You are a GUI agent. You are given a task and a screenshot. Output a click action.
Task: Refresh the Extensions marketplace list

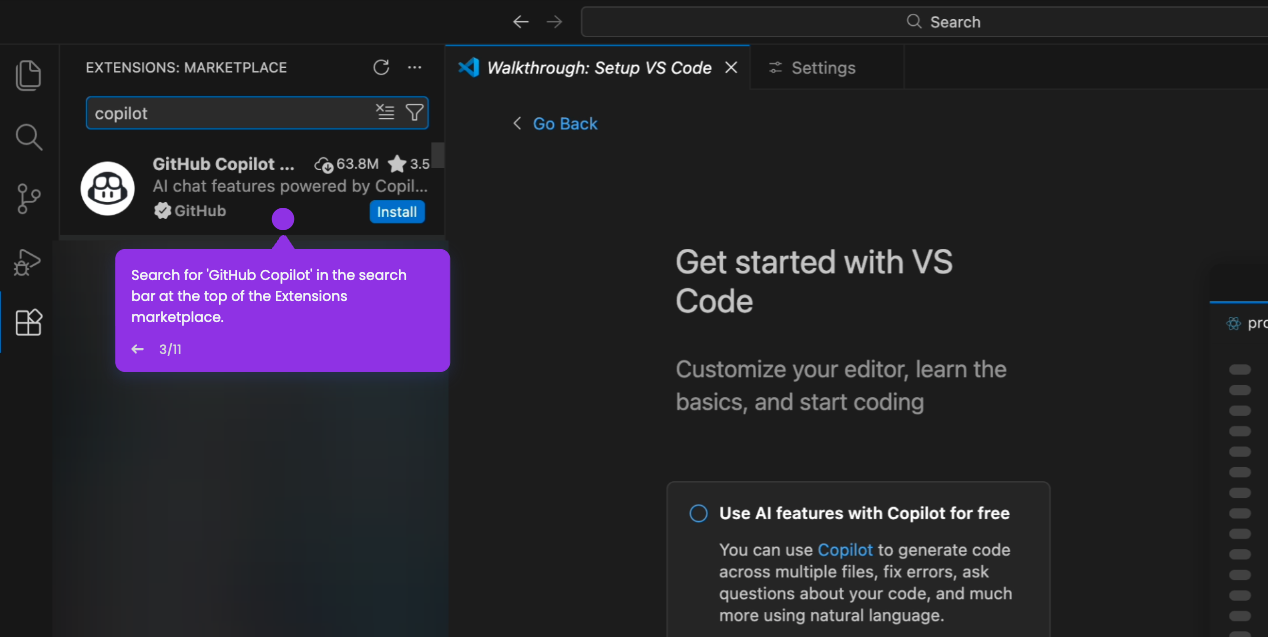(x=381, y=68)
